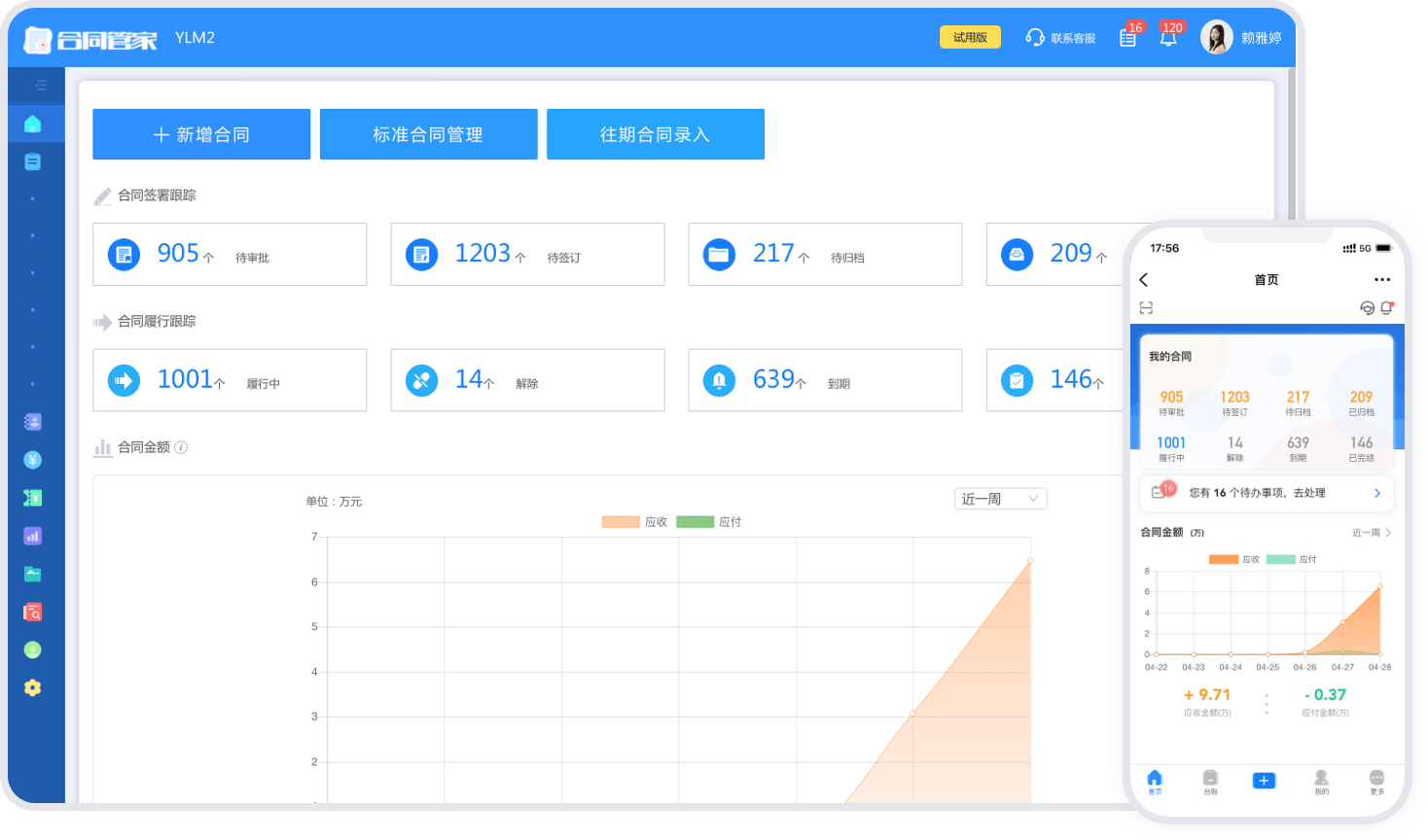Tap the - 0.37 应付金额 value on the phone
This screenshot has width=1428, height=840.
(x=1325, y=695)
